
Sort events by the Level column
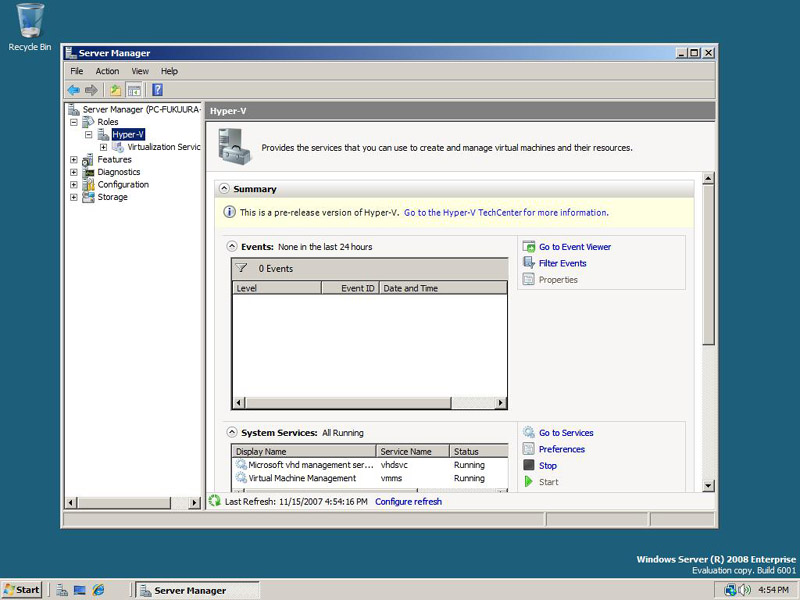pyautogui.click(x=277, y=288)
